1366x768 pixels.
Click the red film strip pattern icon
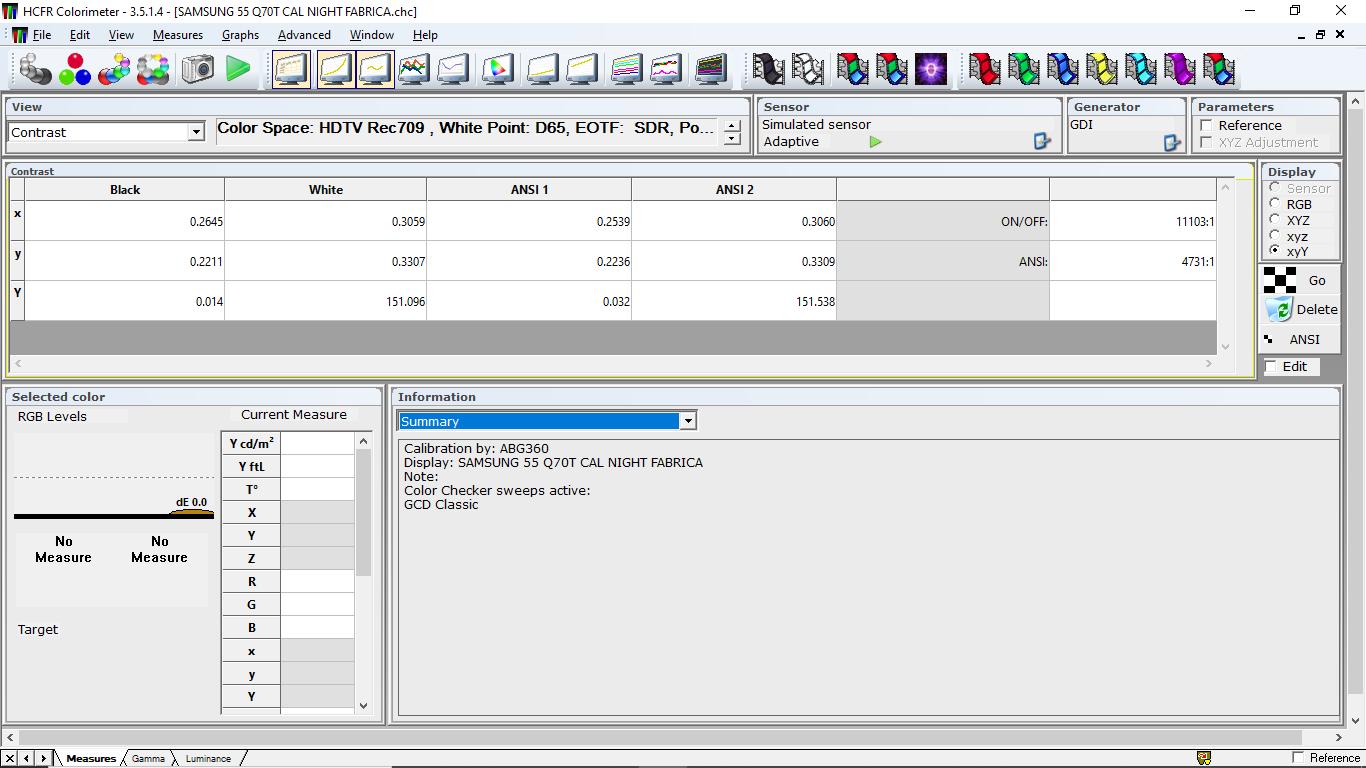click(985, 69)
